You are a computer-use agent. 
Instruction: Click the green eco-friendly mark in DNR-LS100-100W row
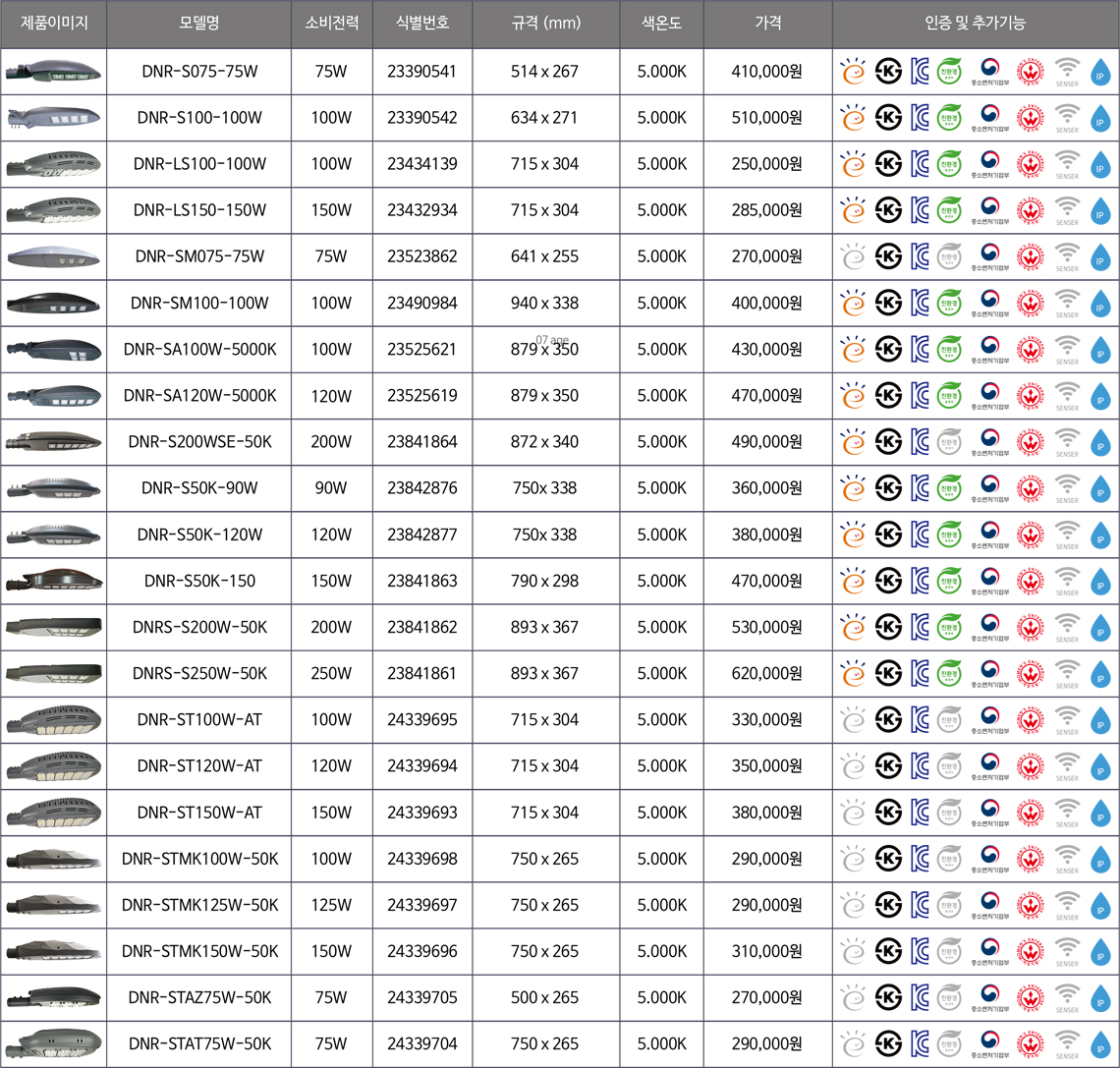(949, 164)
